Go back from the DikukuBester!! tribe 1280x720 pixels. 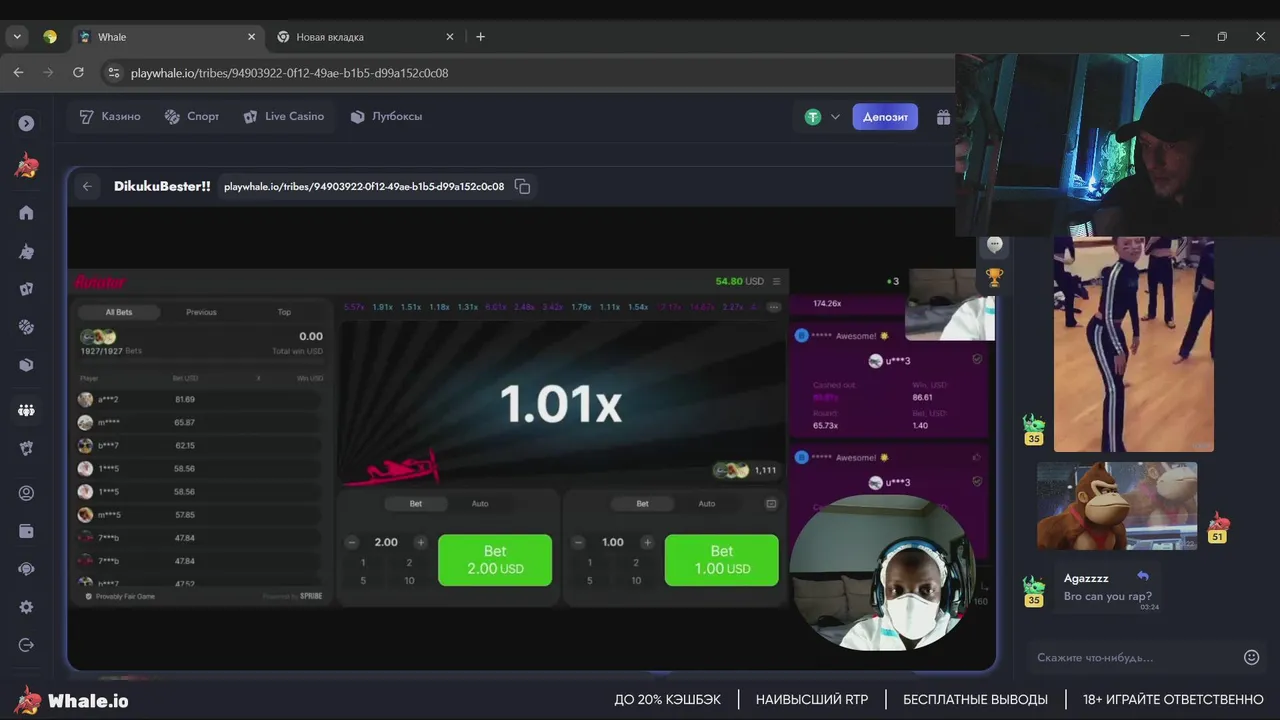click(x=87, y=186)
